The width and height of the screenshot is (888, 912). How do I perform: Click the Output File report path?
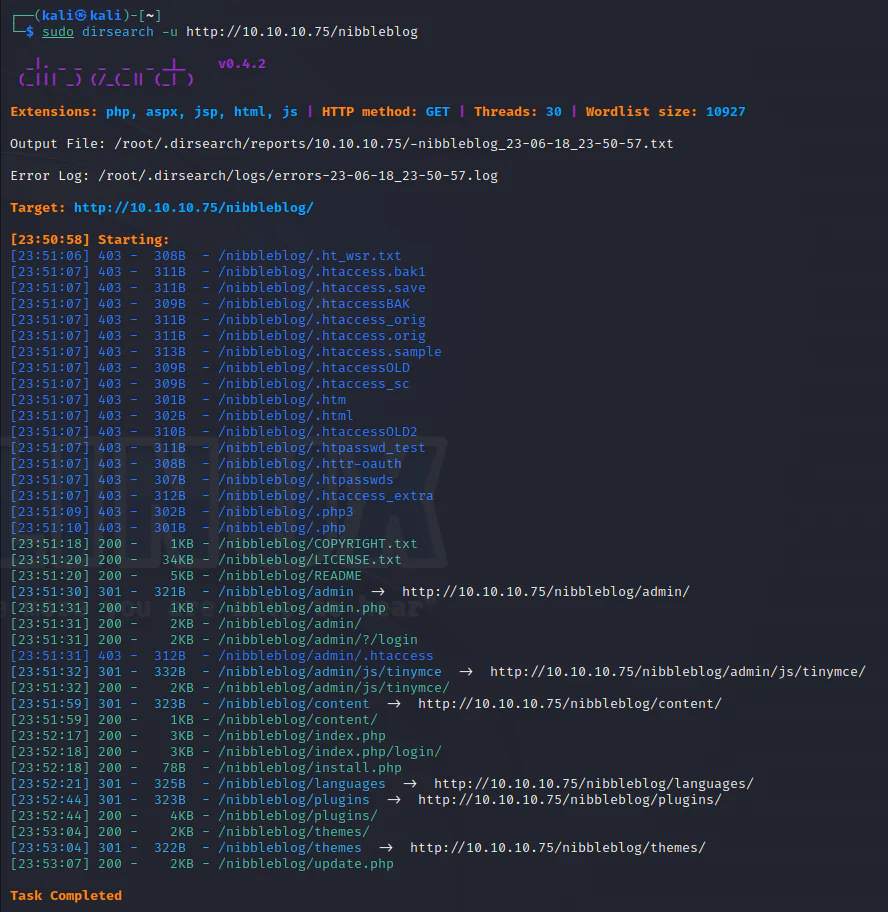(393, 144)
